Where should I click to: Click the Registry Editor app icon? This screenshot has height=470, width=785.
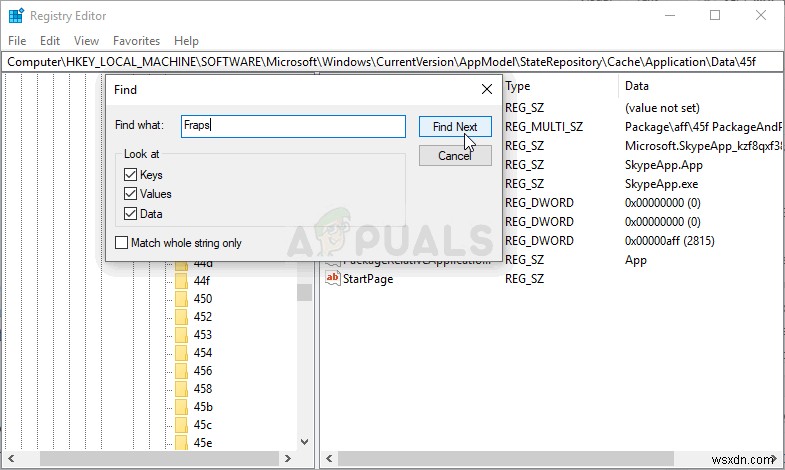(x=16, y=16)
